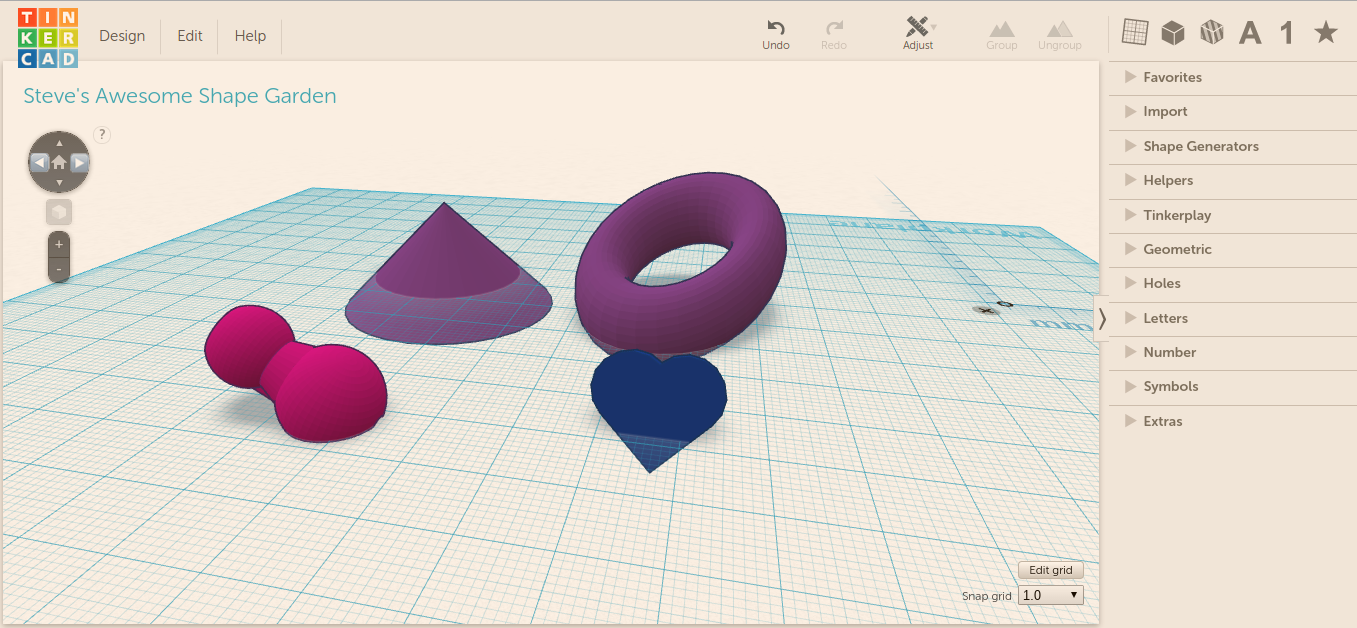Click the fit view cube button
Image resolution: width=1357 pixels, height=628 pixels.
click(59, 212)
